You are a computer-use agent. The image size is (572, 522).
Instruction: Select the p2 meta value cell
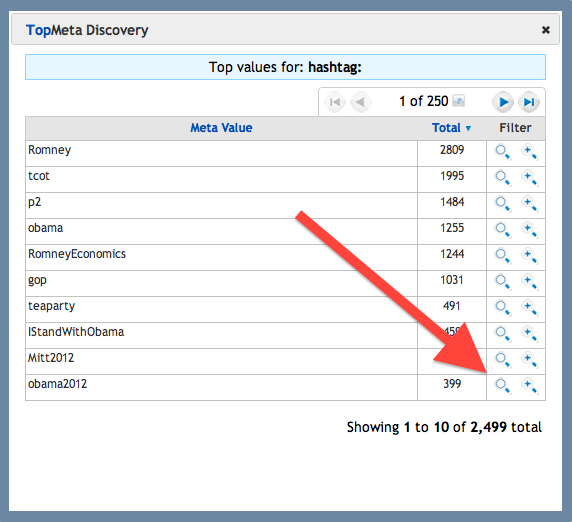pos(221,205)
